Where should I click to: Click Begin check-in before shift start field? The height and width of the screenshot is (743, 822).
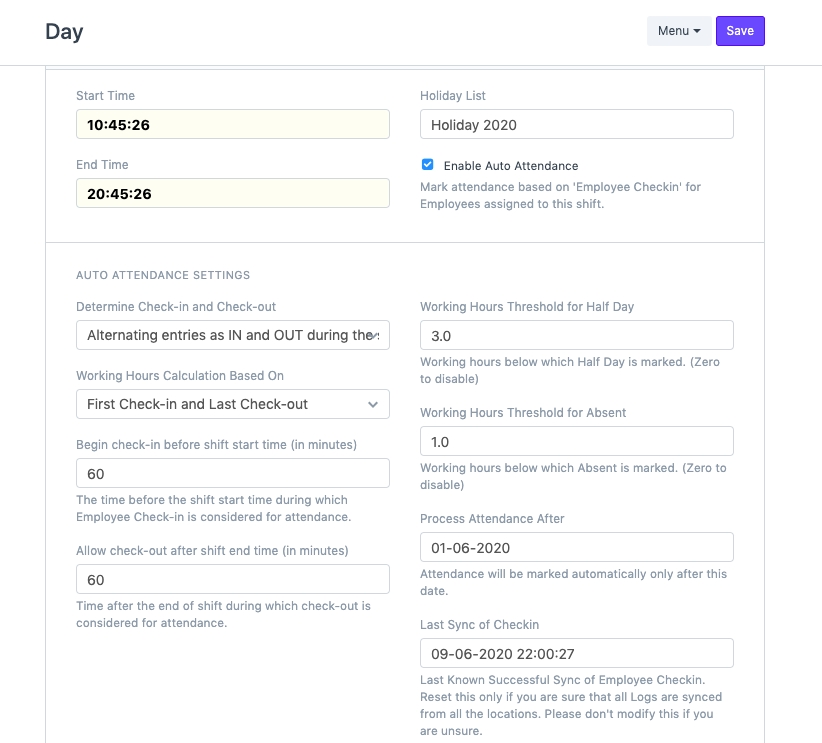pos(232,473)
